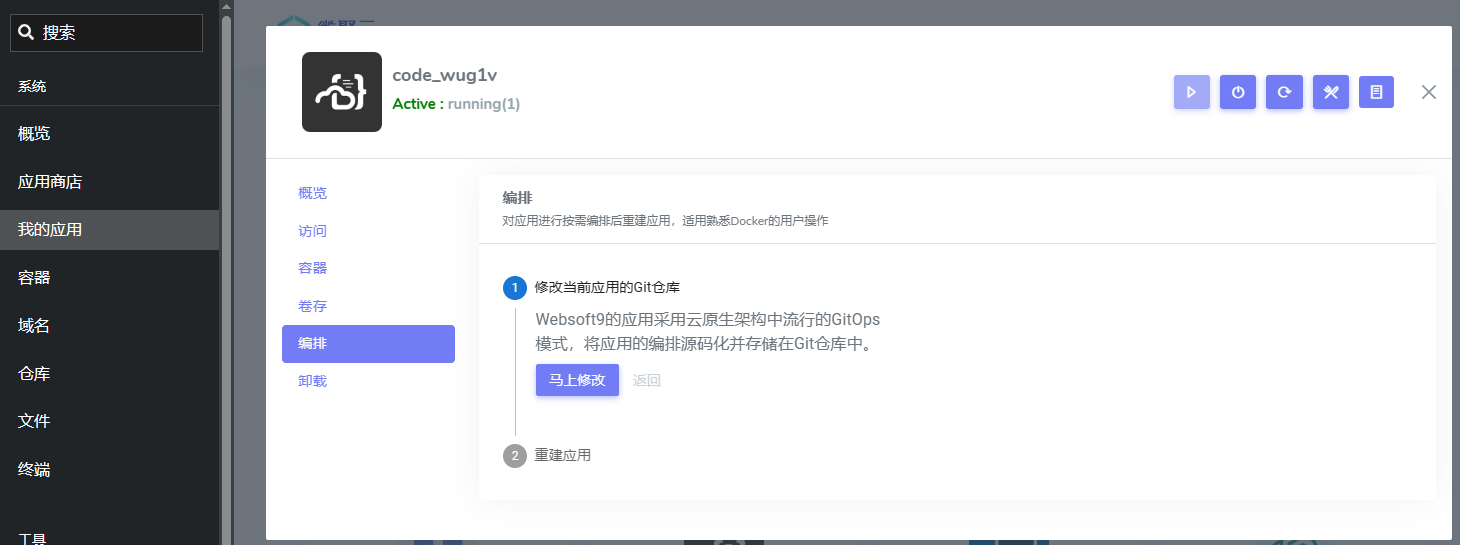The height and width of the screenshot is (545, 1460).
Task: Click the 马上修改 button
Action: [x=577, y=380]
